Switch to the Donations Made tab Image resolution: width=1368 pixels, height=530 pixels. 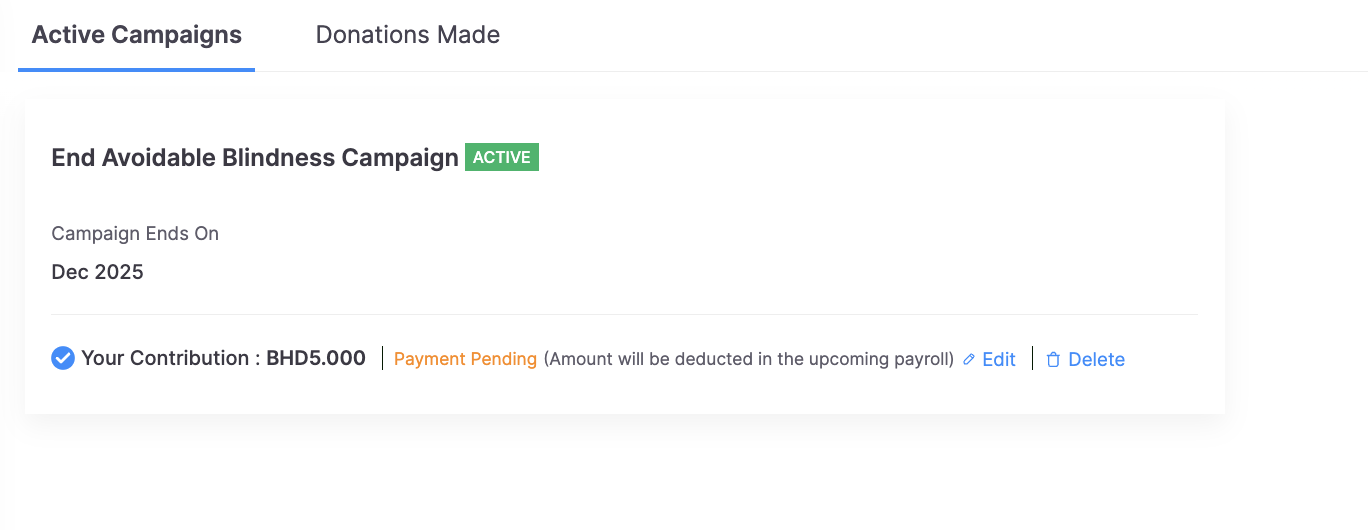[408, 35]
